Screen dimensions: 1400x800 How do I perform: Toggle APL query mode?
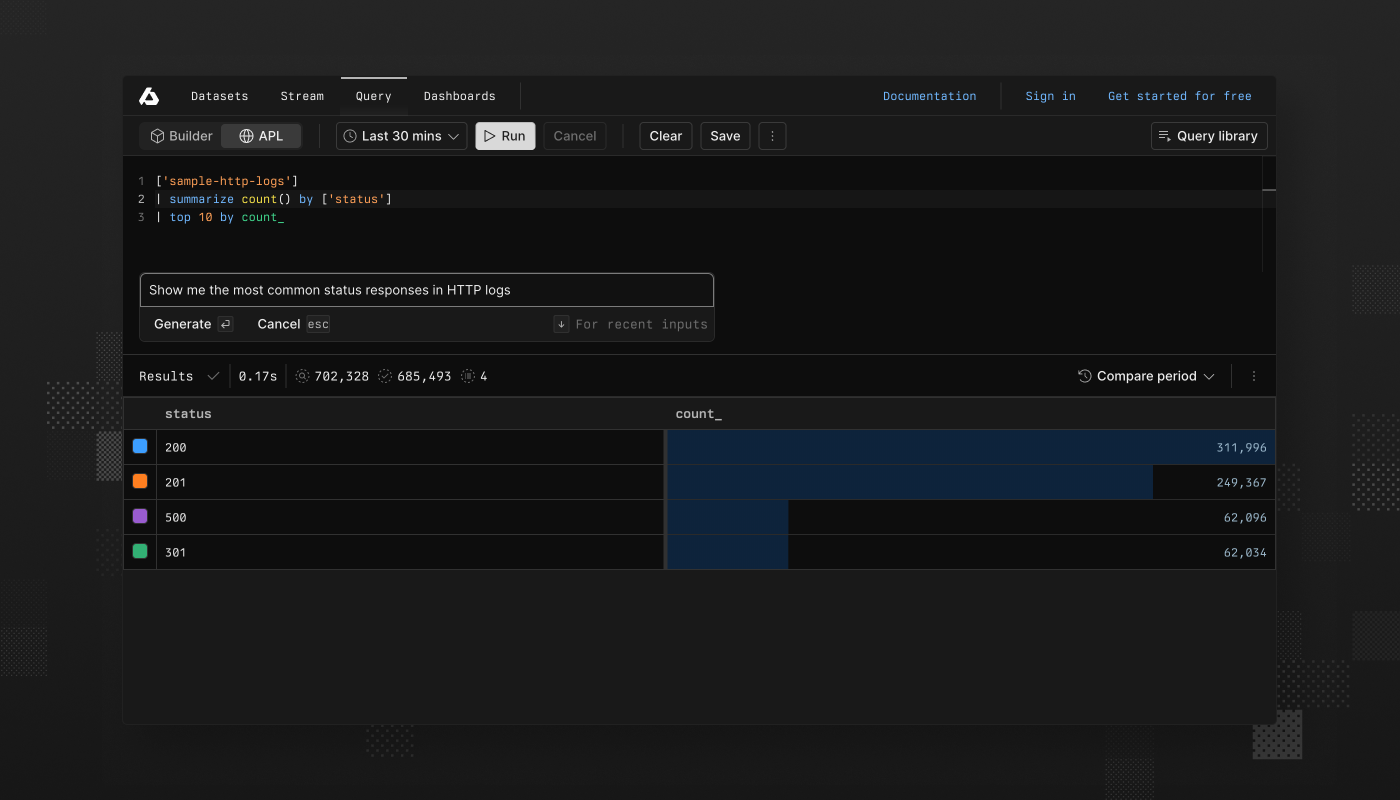point(260,136)
